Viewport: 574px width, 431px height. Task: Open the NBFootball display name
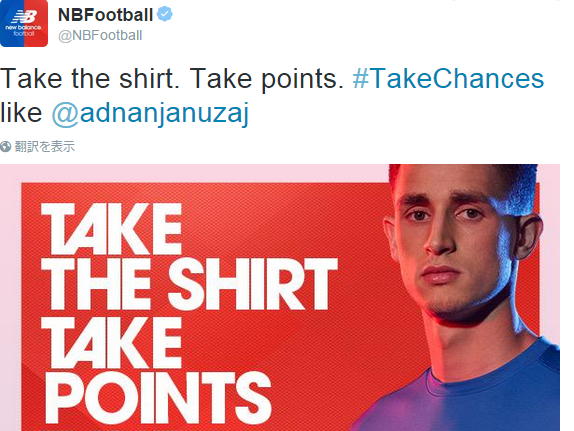click(105, 15)
